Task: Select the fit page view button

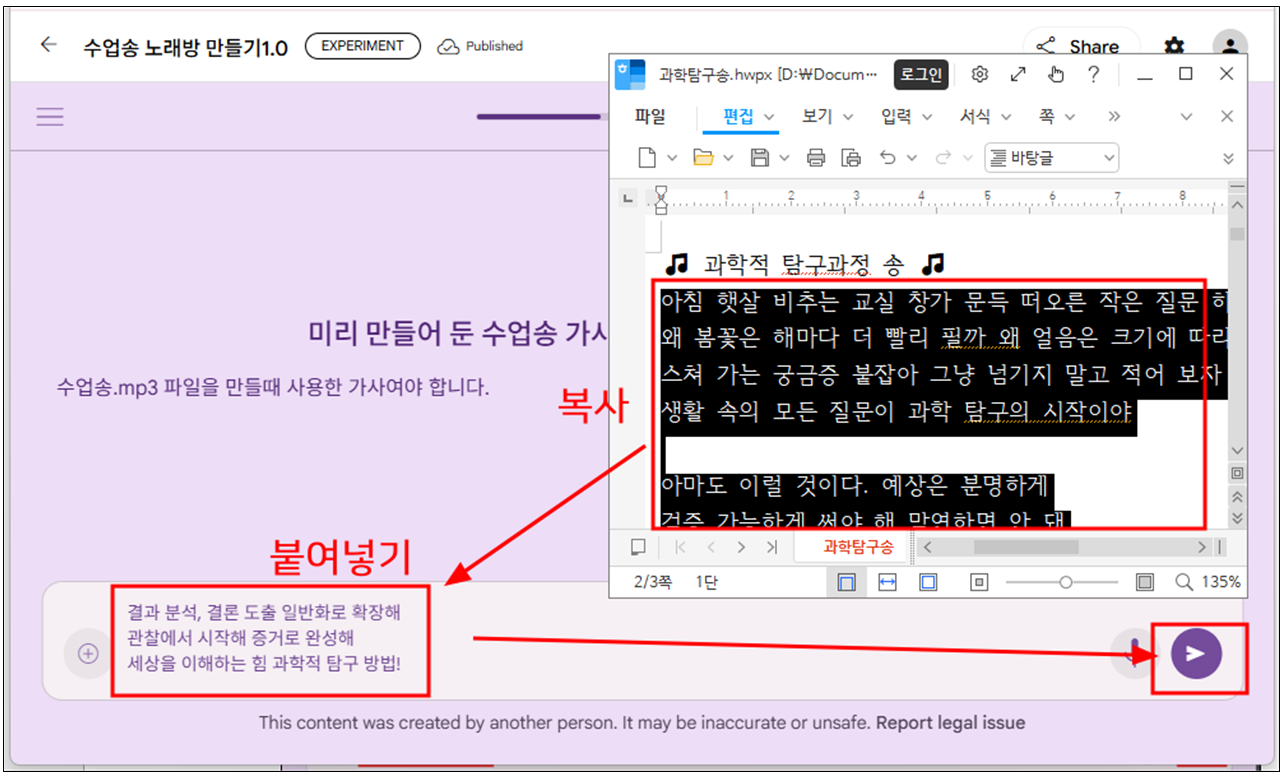Action: coord(928,582)
